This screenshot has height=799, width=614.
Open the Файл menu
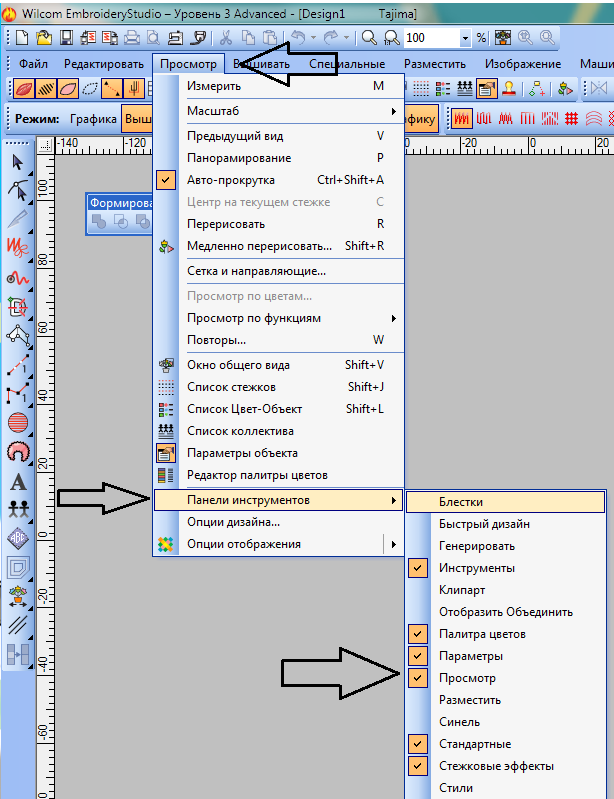point(33,64)
